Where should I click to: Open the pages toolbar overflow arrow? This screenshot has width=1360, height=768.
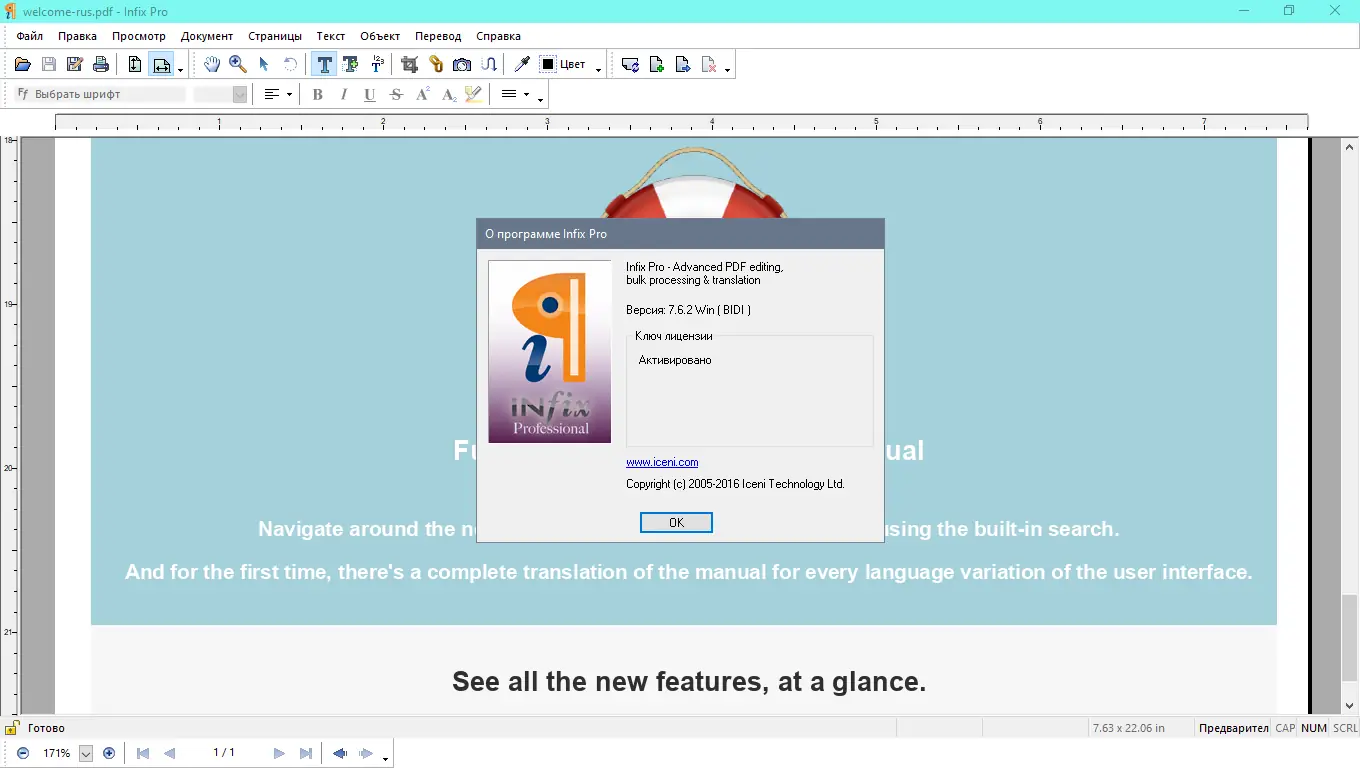727,68
